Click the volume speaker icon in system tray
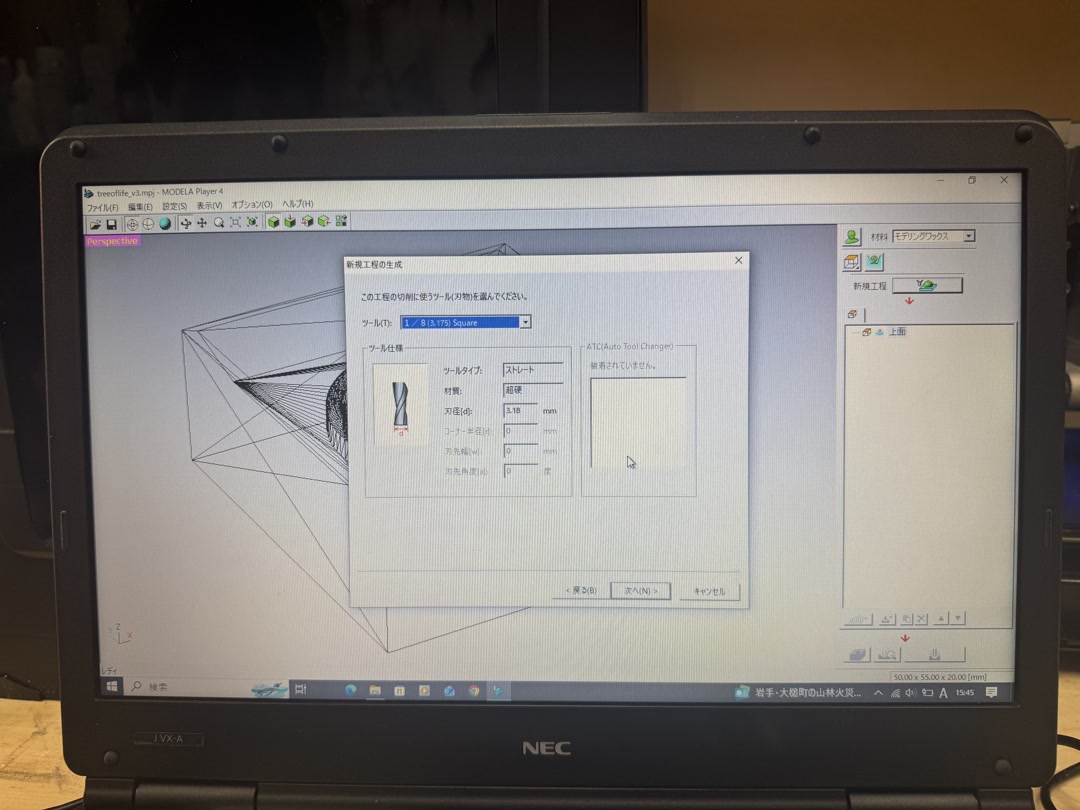1080x810 pixels. click(911, 693)
